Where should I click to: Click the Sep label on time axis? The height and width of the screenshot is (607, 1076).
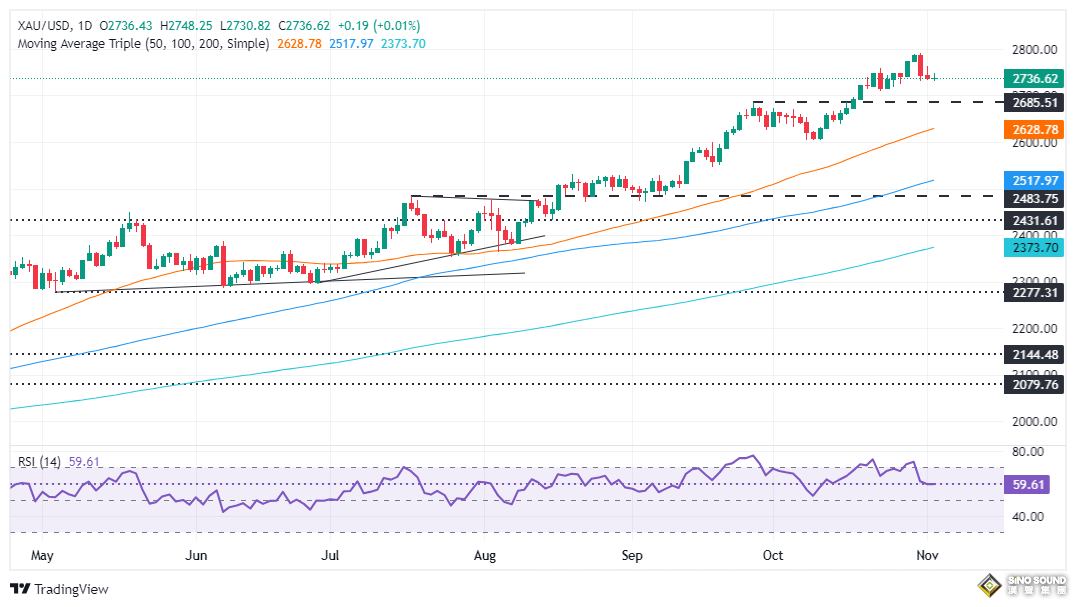pyautogui.click(x=630, y=553)
